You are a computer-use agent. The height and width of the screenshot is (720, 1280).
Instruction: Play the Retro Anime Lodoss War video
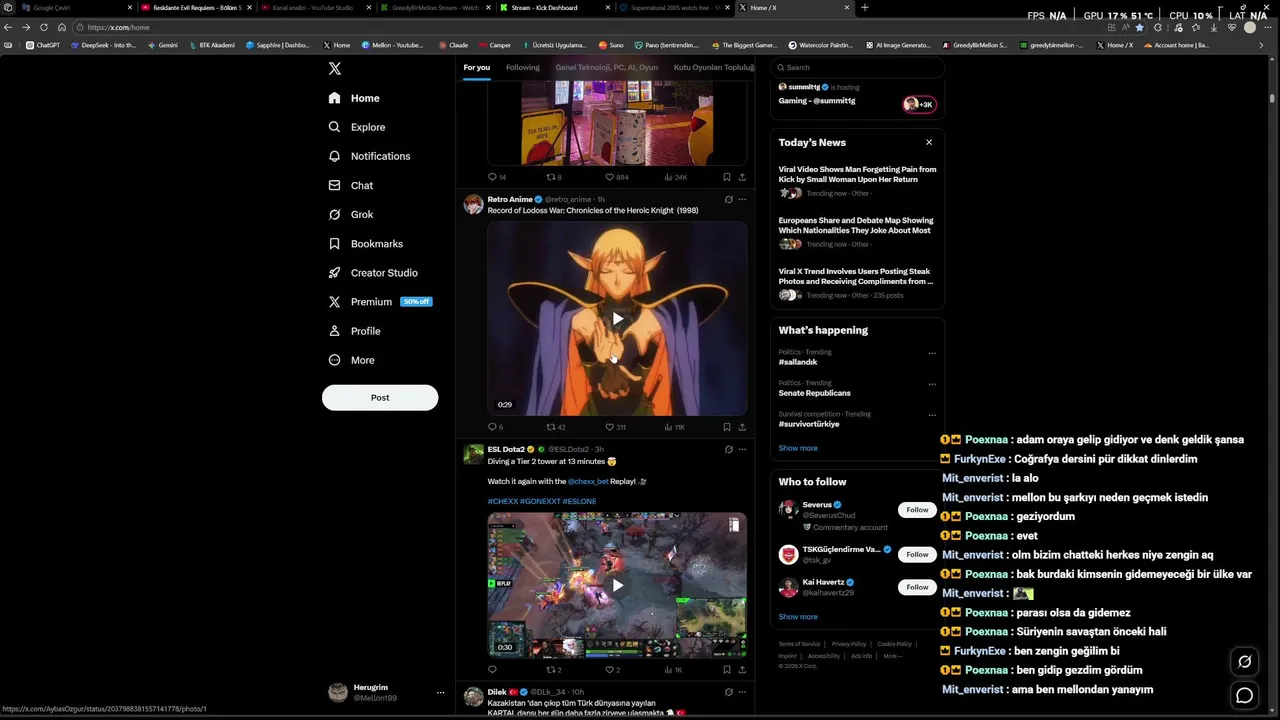coord(617,318)
